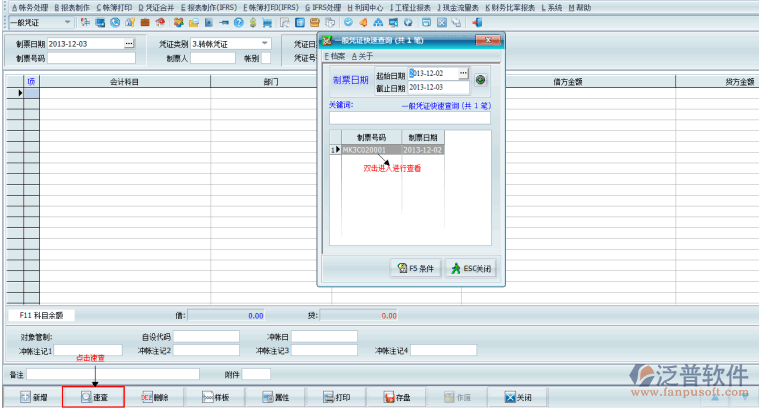Viewport: 759px width, 408px height.
Task: Toggle the 帐别 checkbox
Action: pyautogui.click(x=266, y=58)
